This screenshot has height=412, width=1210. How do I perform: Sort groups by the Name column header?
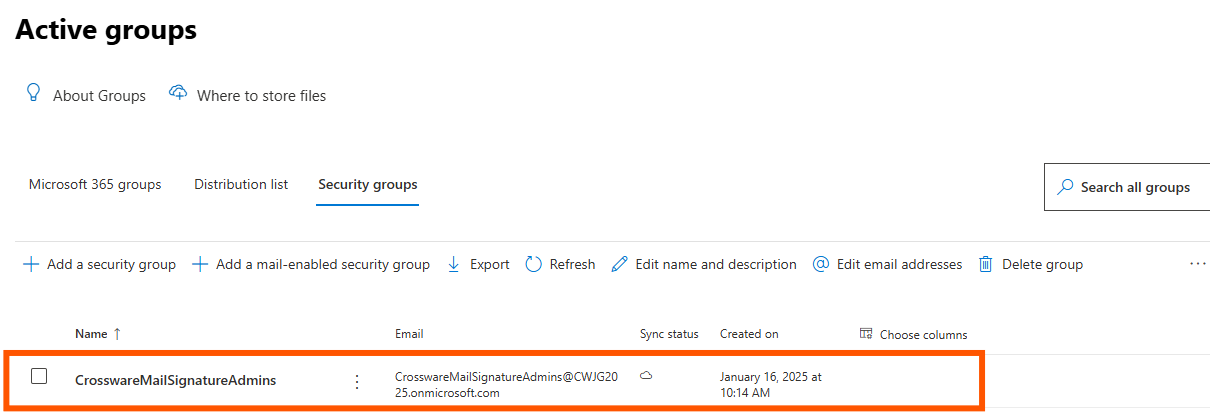(x=91, y=334)
